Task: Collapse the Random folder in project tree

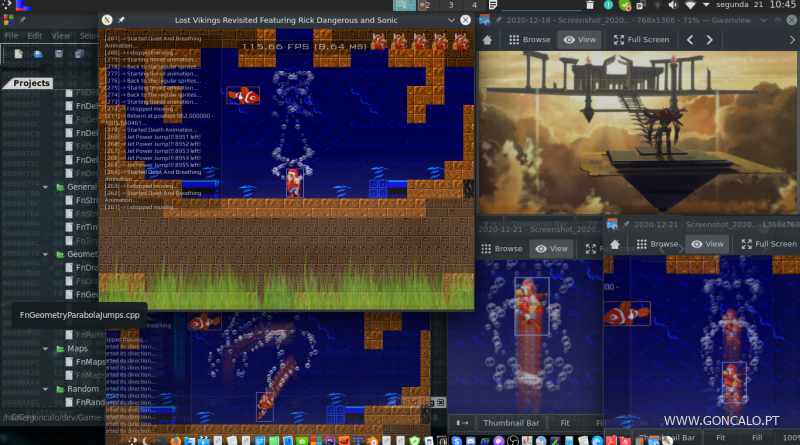Action: (x=45, y=389)
